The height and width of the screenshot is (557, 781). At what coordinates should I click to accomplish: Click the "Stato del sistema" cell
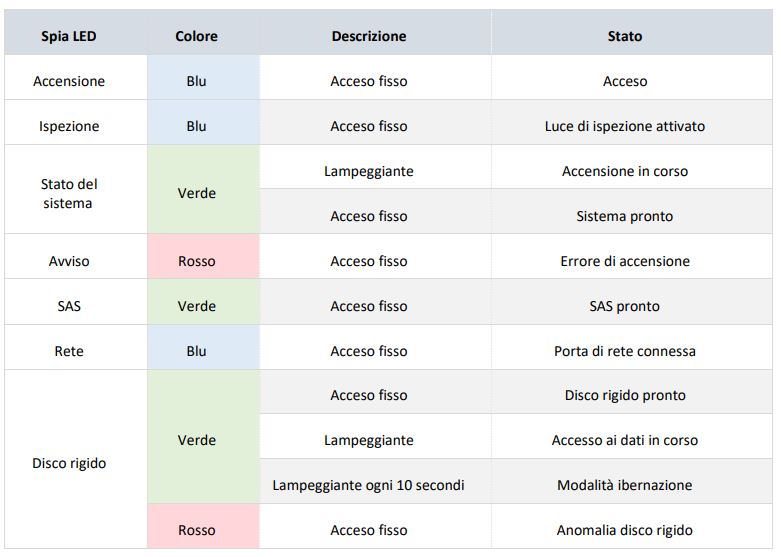pos(69,193)
